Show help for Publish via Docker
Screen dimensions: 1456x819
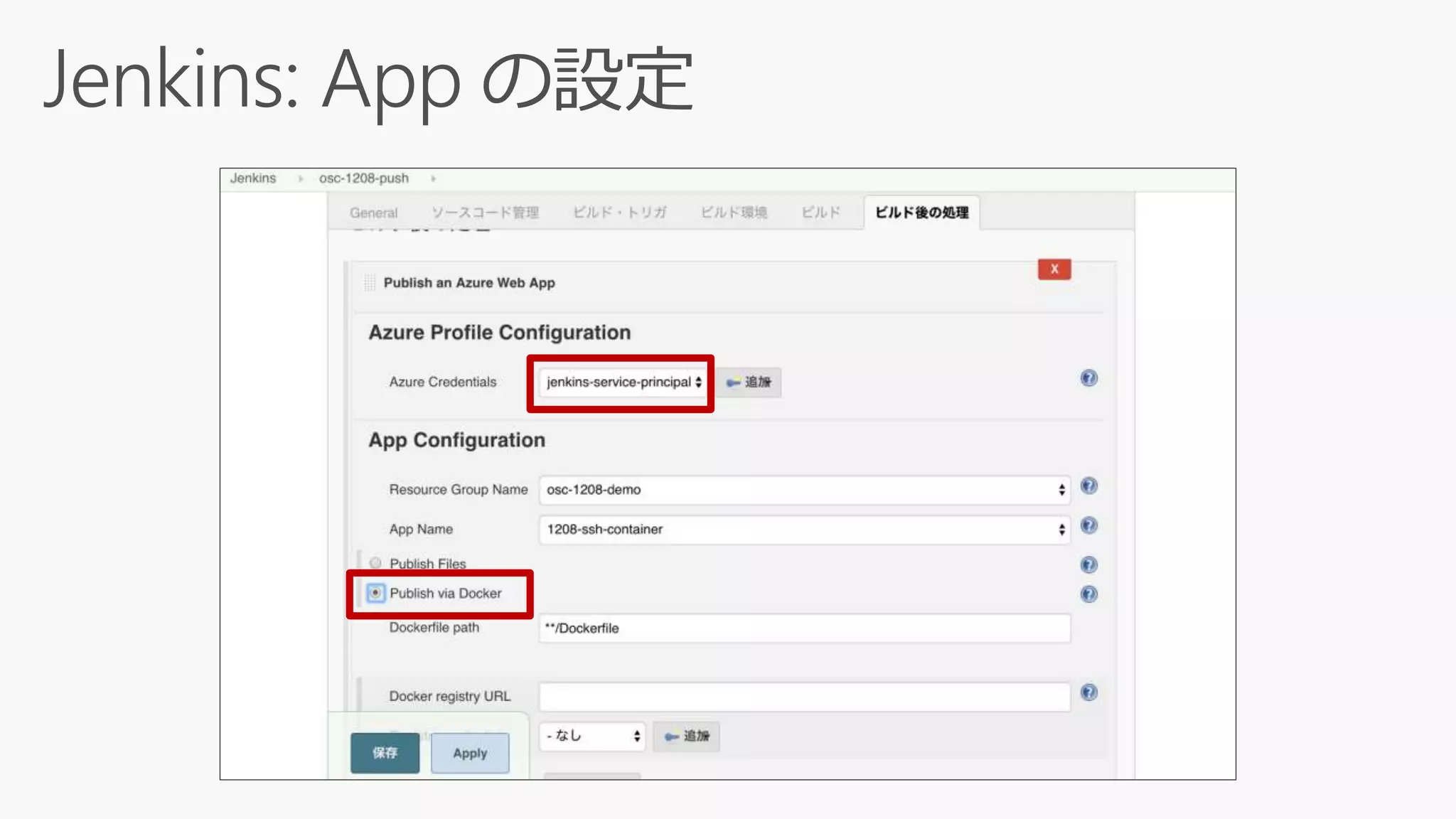pyautogui.click(x=1088, y=594)
